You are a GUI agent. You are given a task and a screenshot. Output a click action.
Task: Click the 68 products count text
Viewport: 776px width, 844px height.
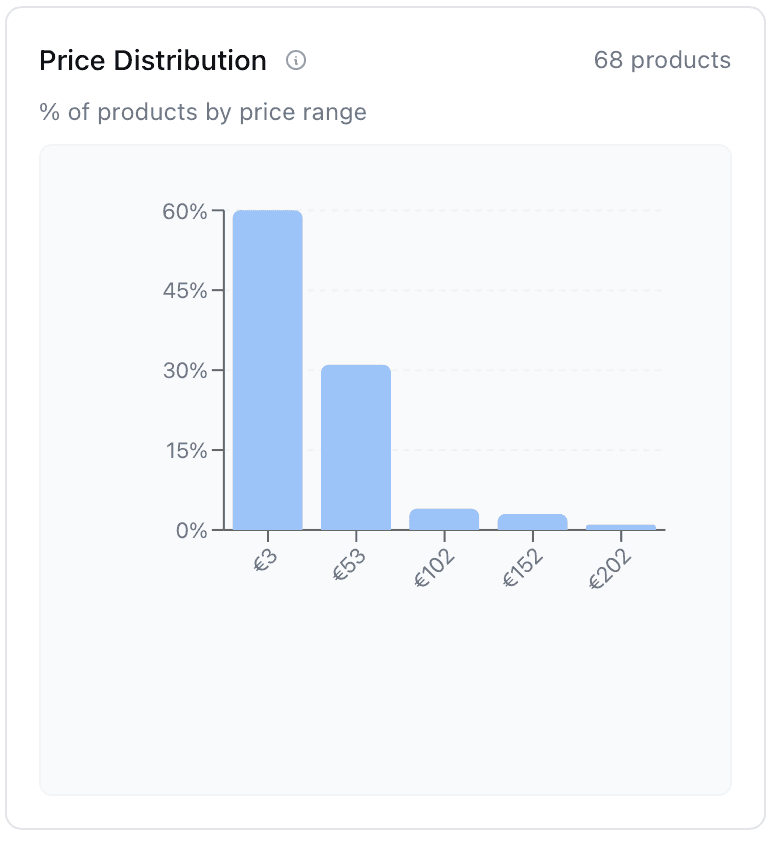tap(662, 60)
